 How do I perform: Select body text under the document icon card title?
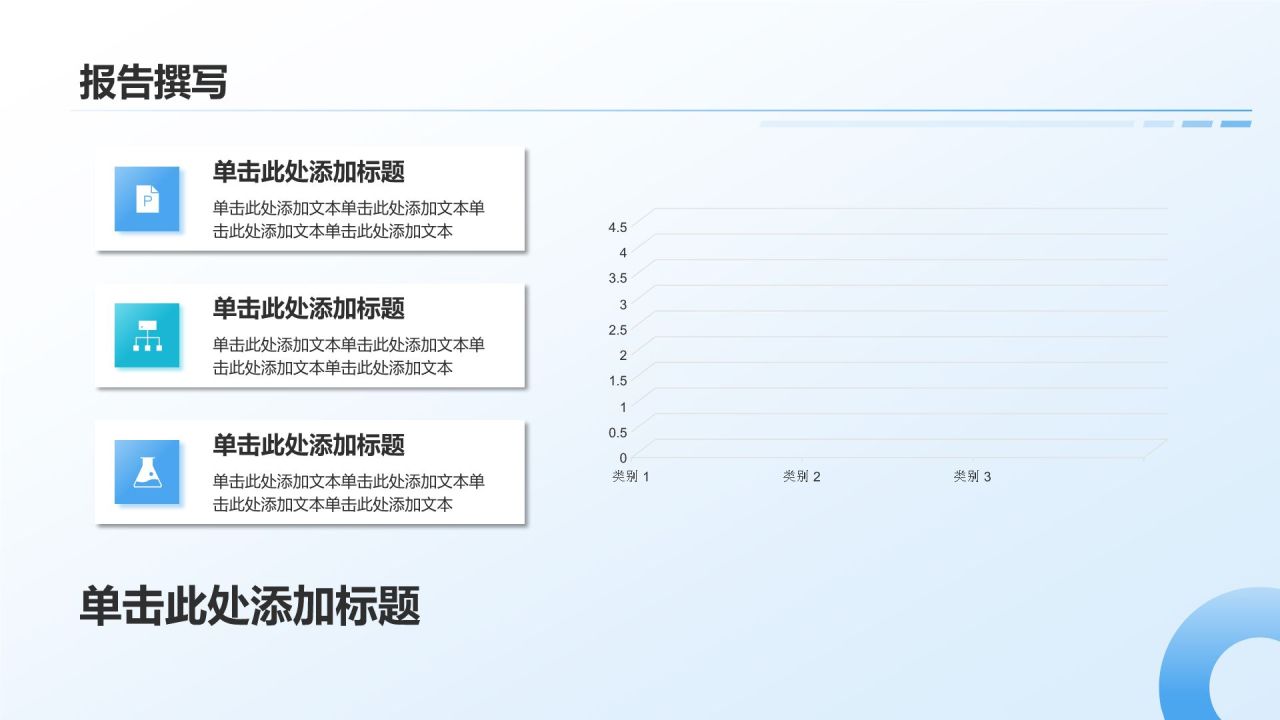tap(349, 220)
